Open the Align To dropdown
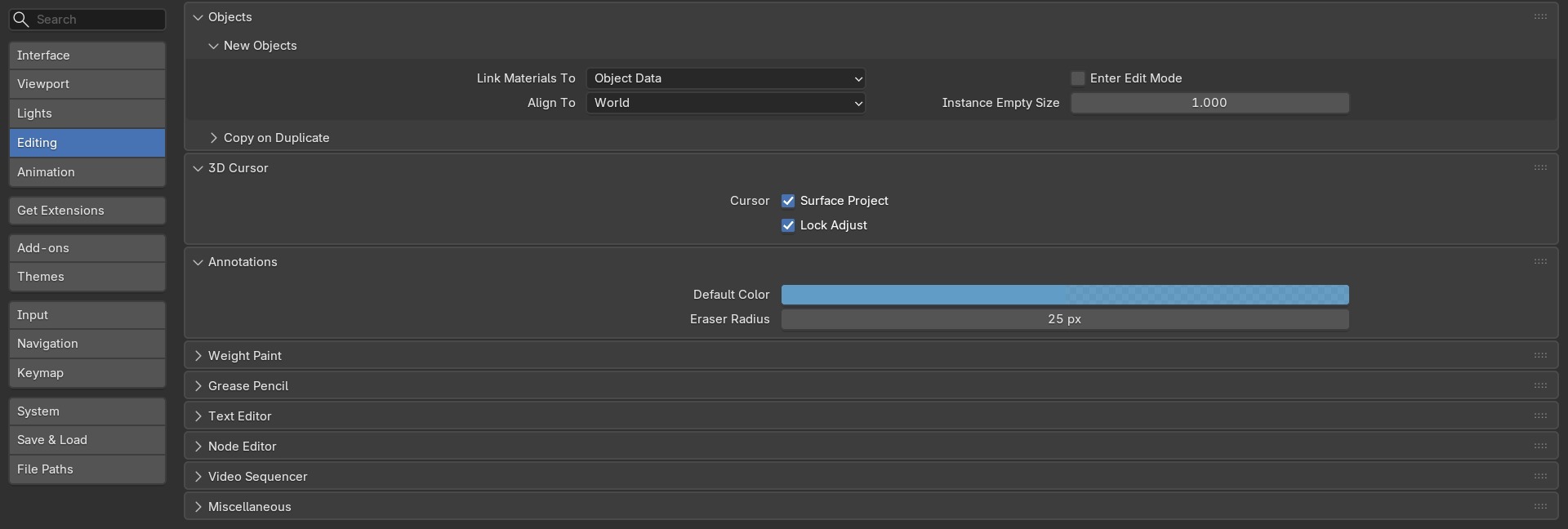The width and height of the screenshot is (1568, 529). (x=726, y=103)
